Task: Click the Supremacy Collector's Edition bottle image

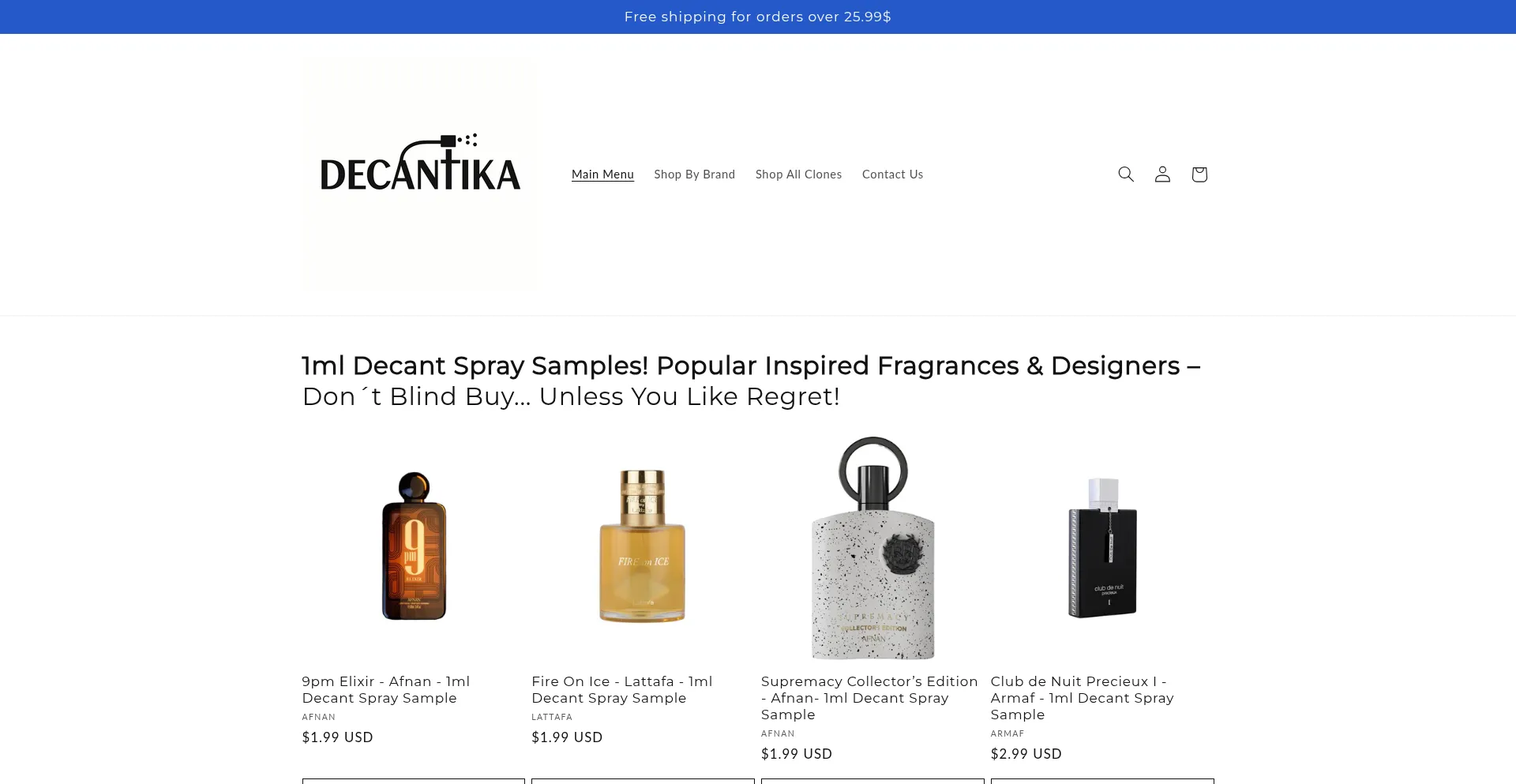Action: click(x=872, y=548)
